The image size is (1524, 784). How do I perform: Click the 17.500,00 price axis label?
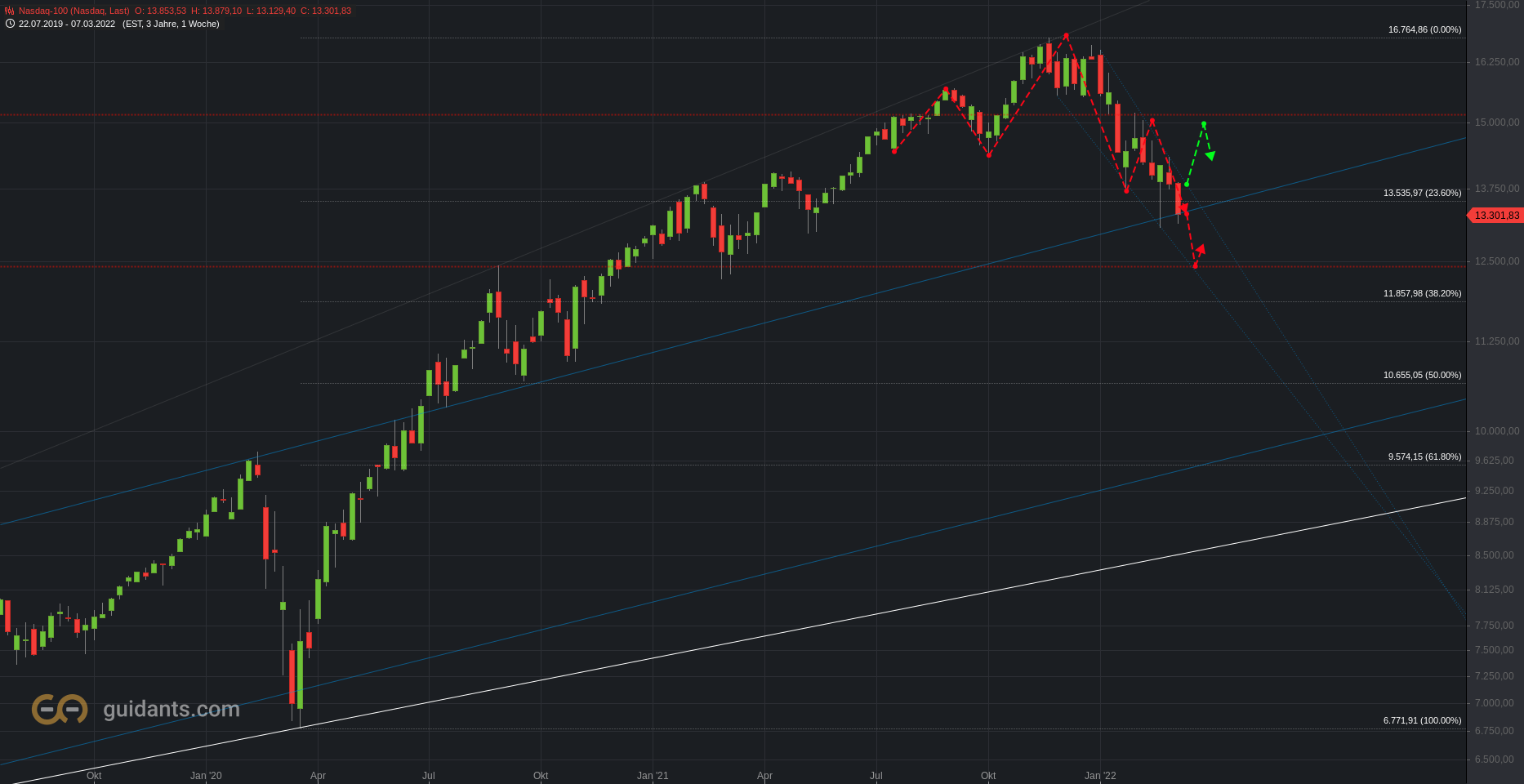pos(1497,5)
